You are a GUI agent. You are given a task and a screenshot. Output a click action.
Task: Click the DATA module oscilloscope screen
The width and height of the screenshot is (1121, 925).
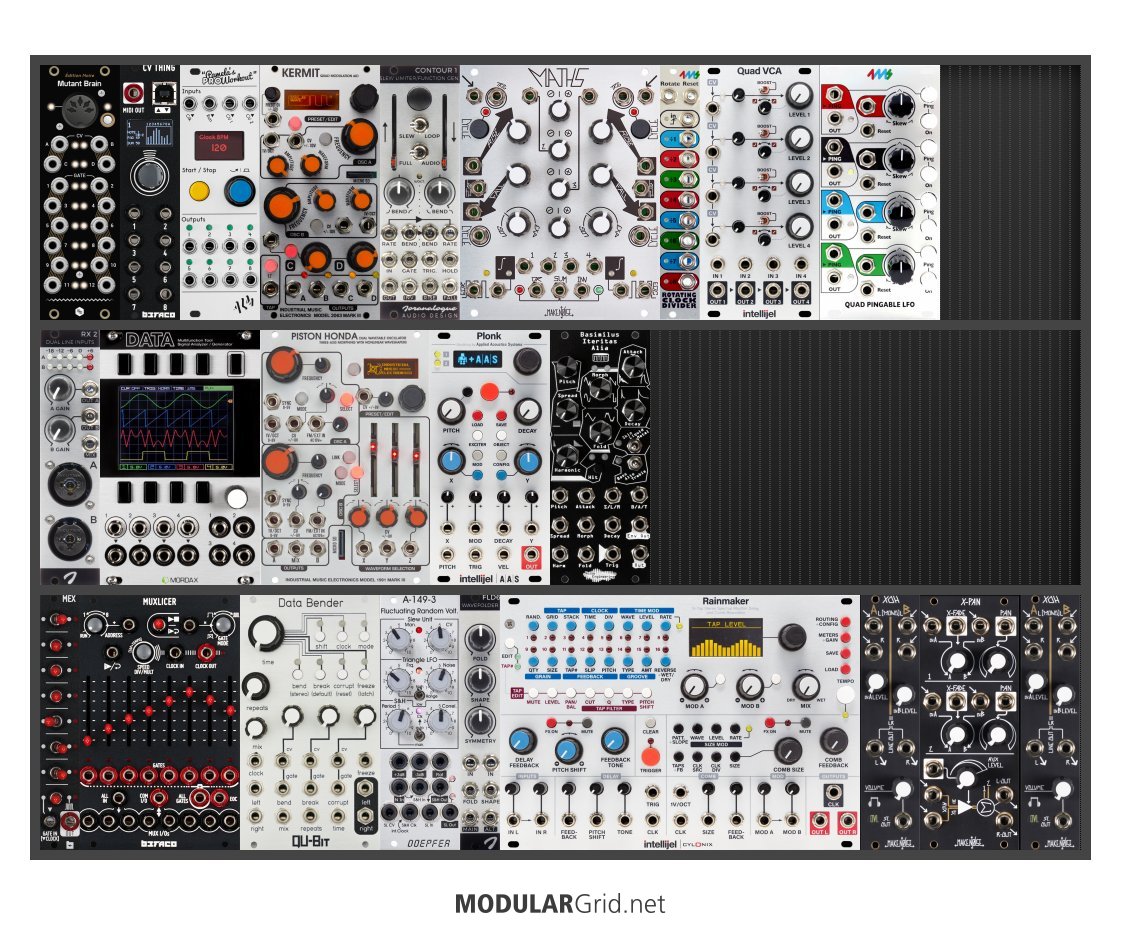176,430
